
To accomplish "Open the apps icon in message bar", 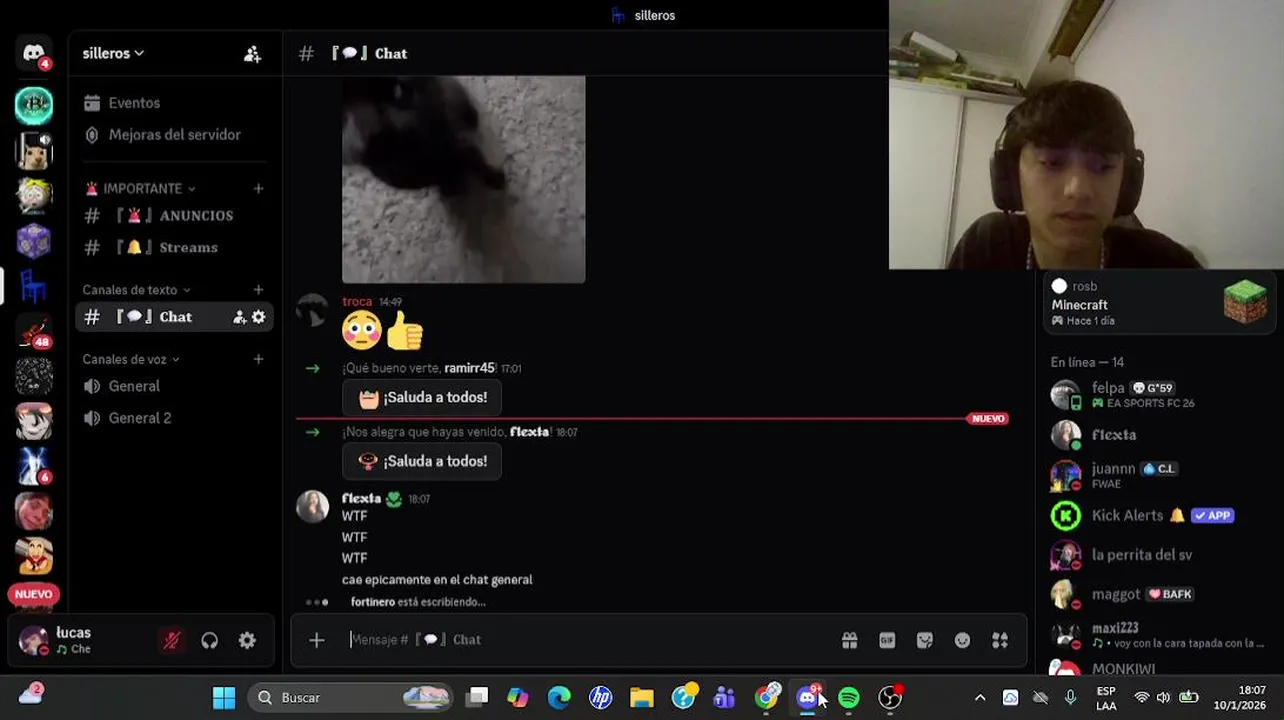I will (1000, 641).
